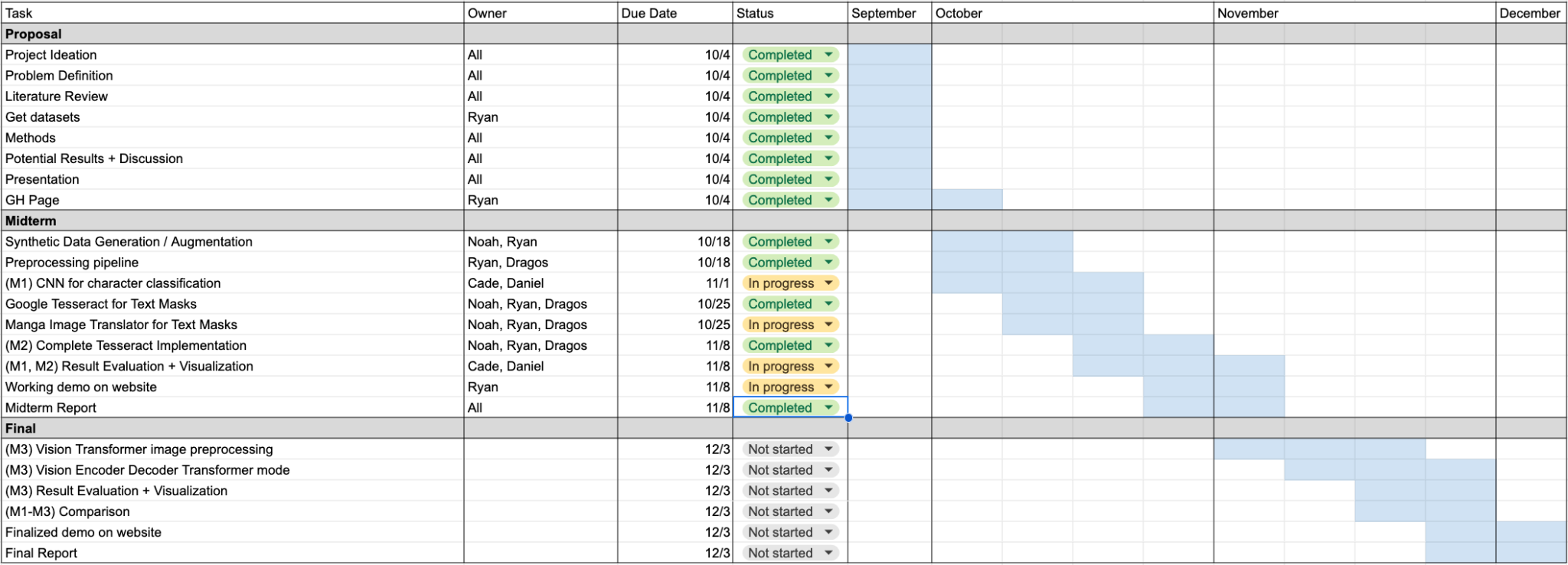The image size is (1568, 565).
Task: Select the Midterm section row label
Action: tap(233, 220)
